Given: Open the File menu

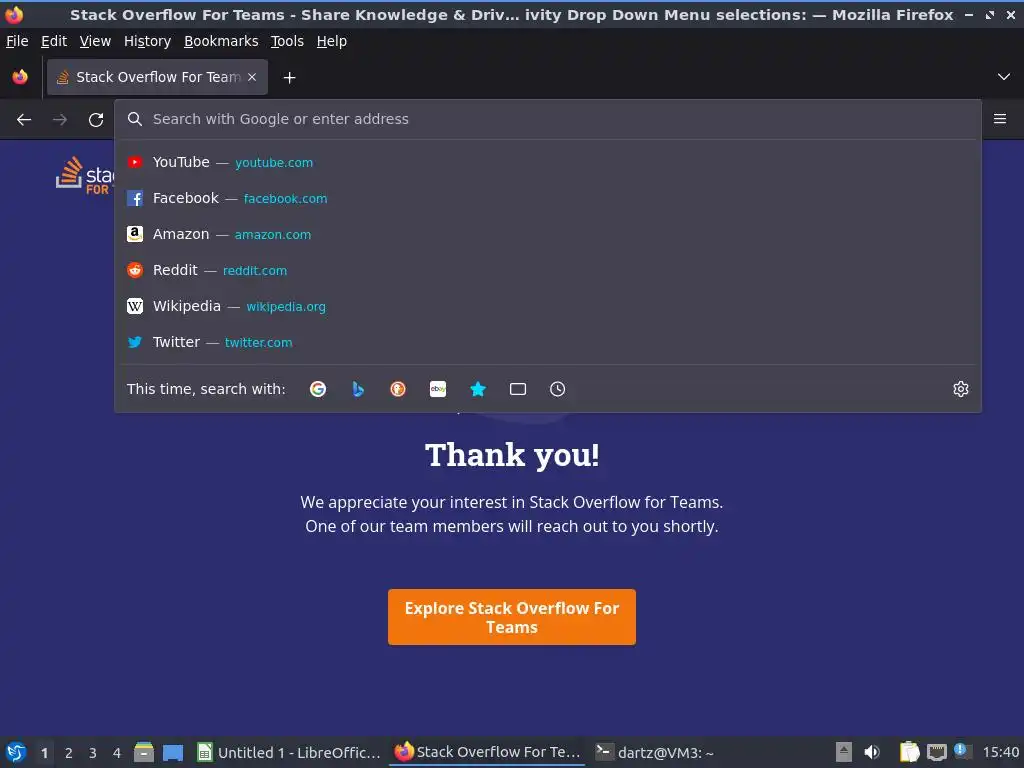Looking at the screenshot, I should coord(17,41).
